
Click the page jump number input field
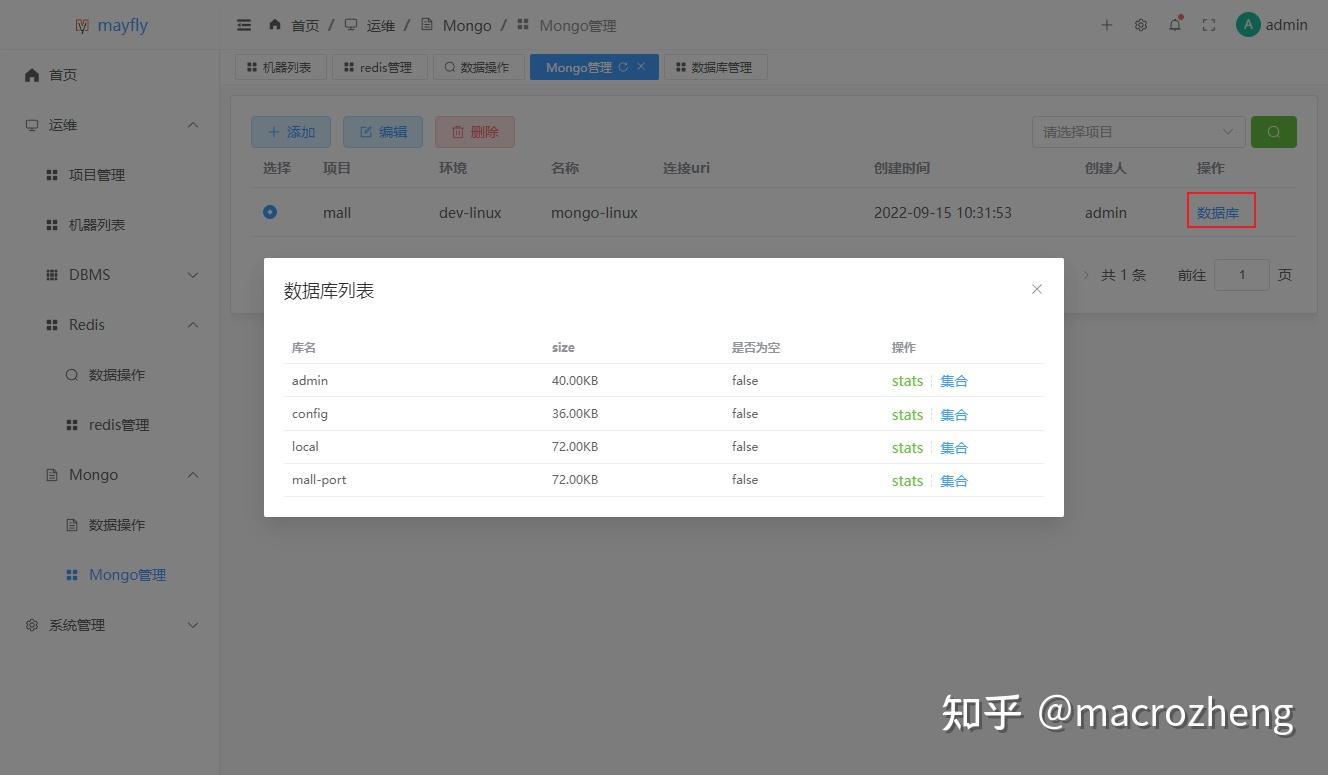[1242, 274]
